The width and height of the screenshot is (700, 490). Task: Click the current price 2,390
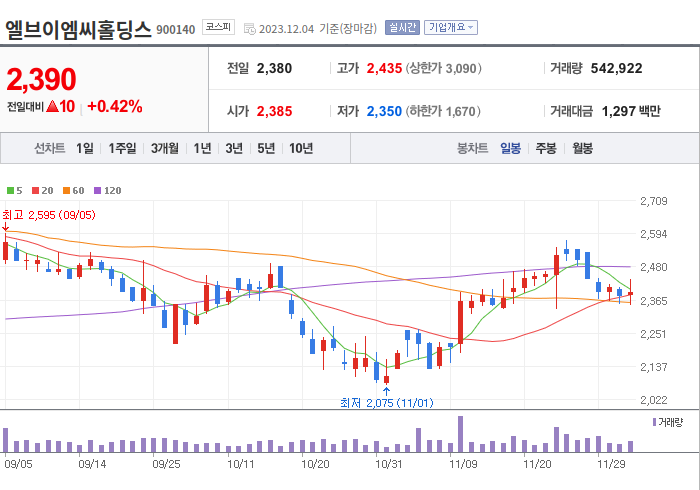[x=42, y=79]
